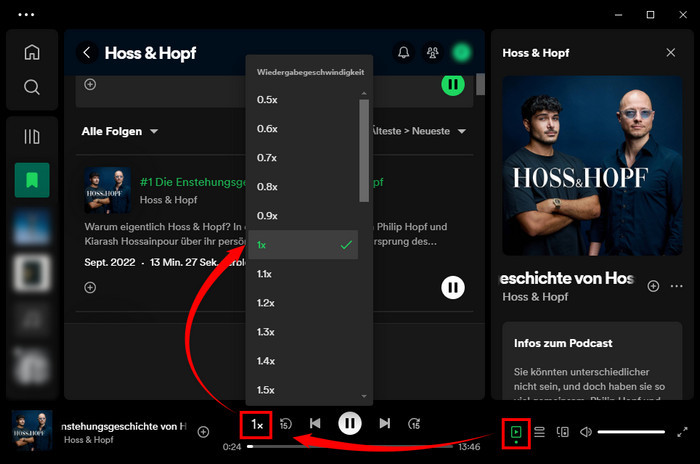Screen dimensions: 700x464
Task: Open Hoss & Hopf cover art in panel
Action: click(x=592, y=166)
